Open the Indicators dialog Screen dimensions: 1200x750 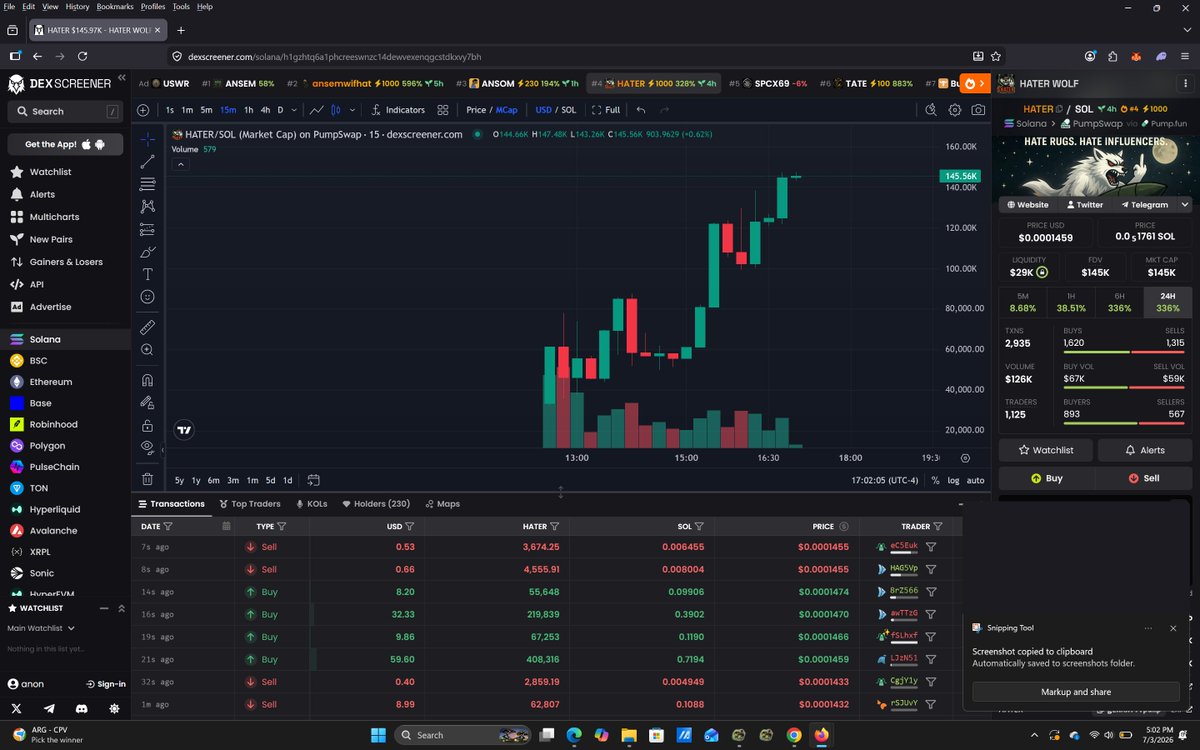tap(398, 110)
